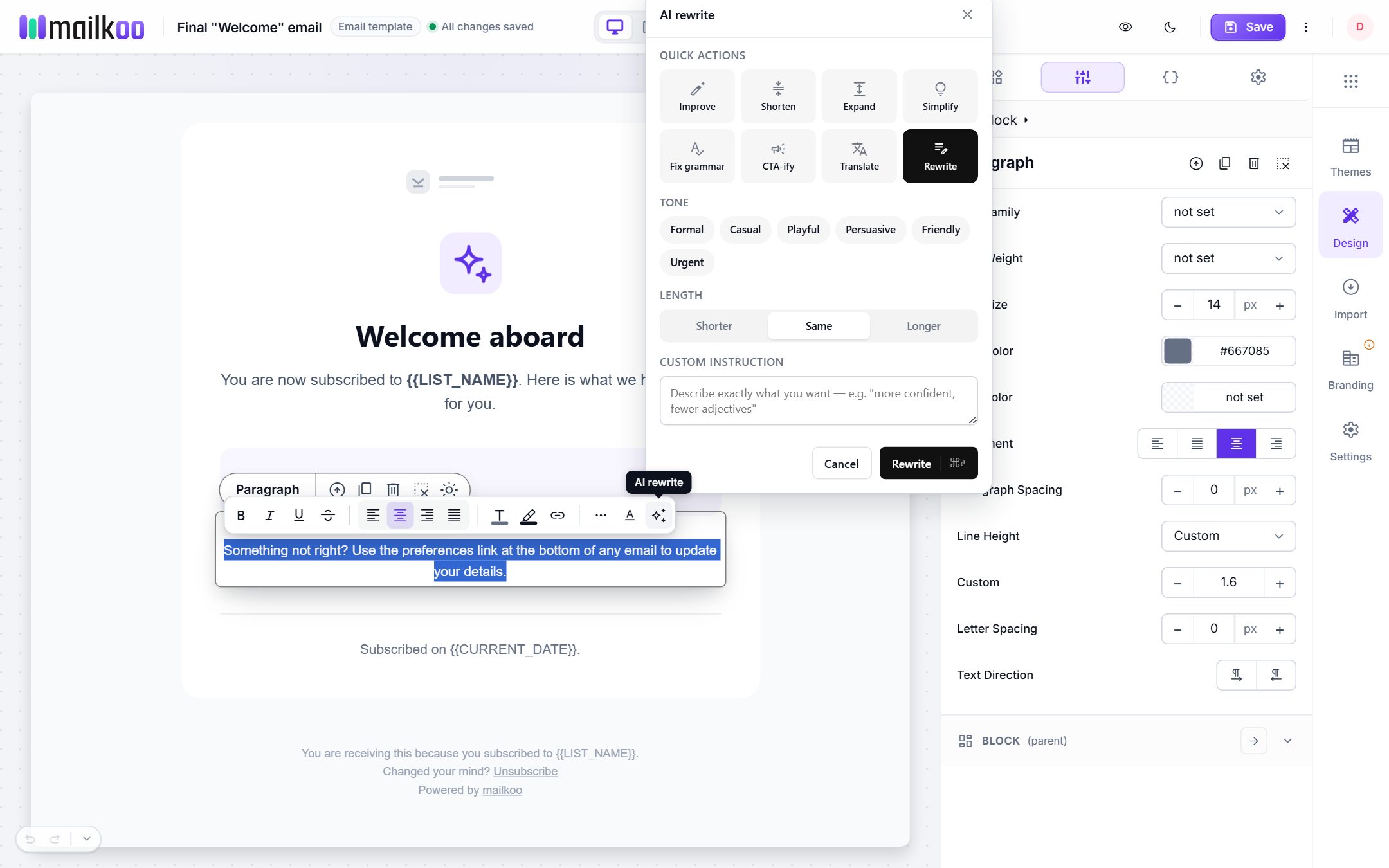Click the Translate quick action
1389x868 pixels.
pos(859,156)
